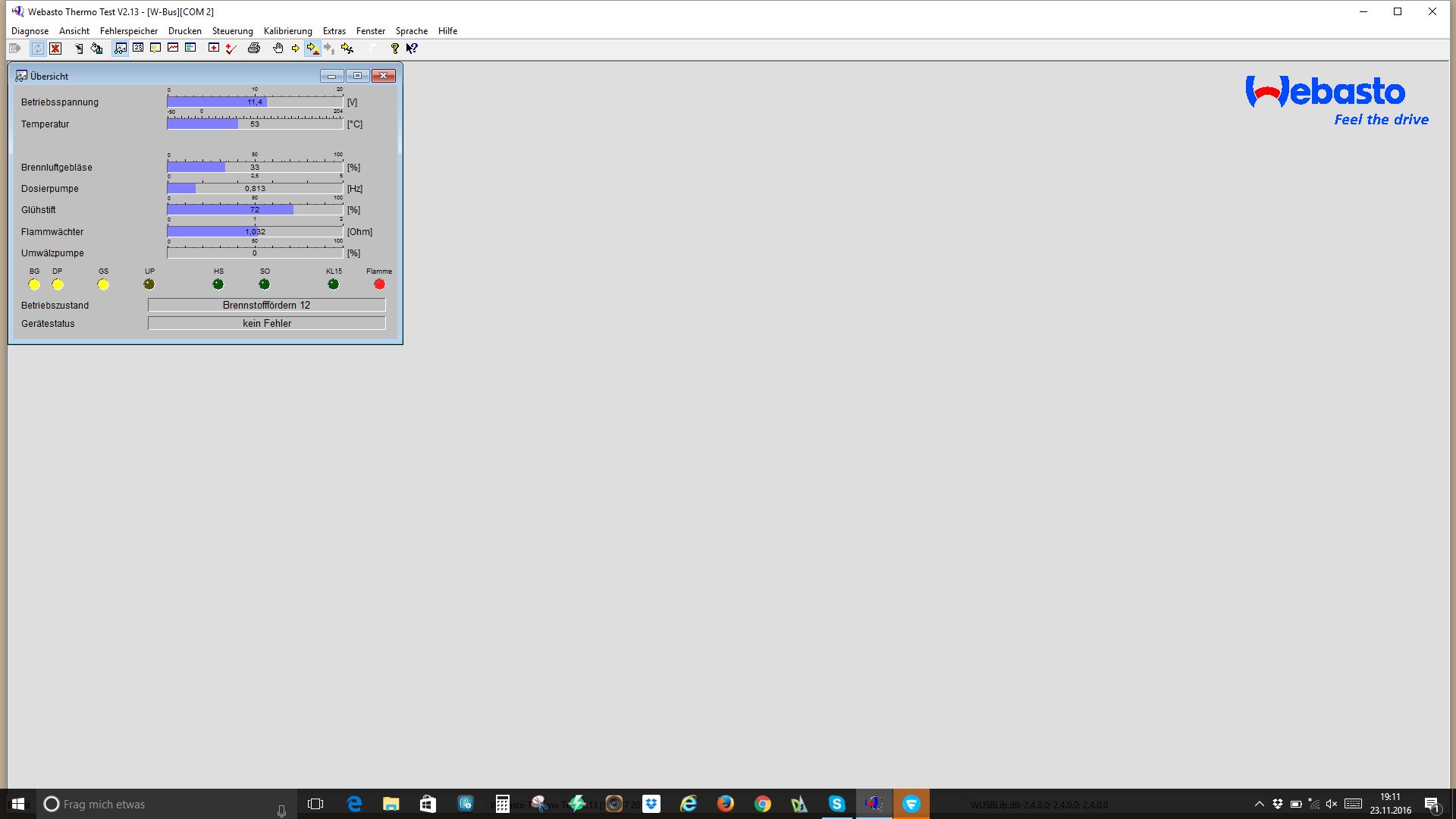Click the Glühstift percentage bar
Screen dimensions: 1456x819
coord(254,209)
